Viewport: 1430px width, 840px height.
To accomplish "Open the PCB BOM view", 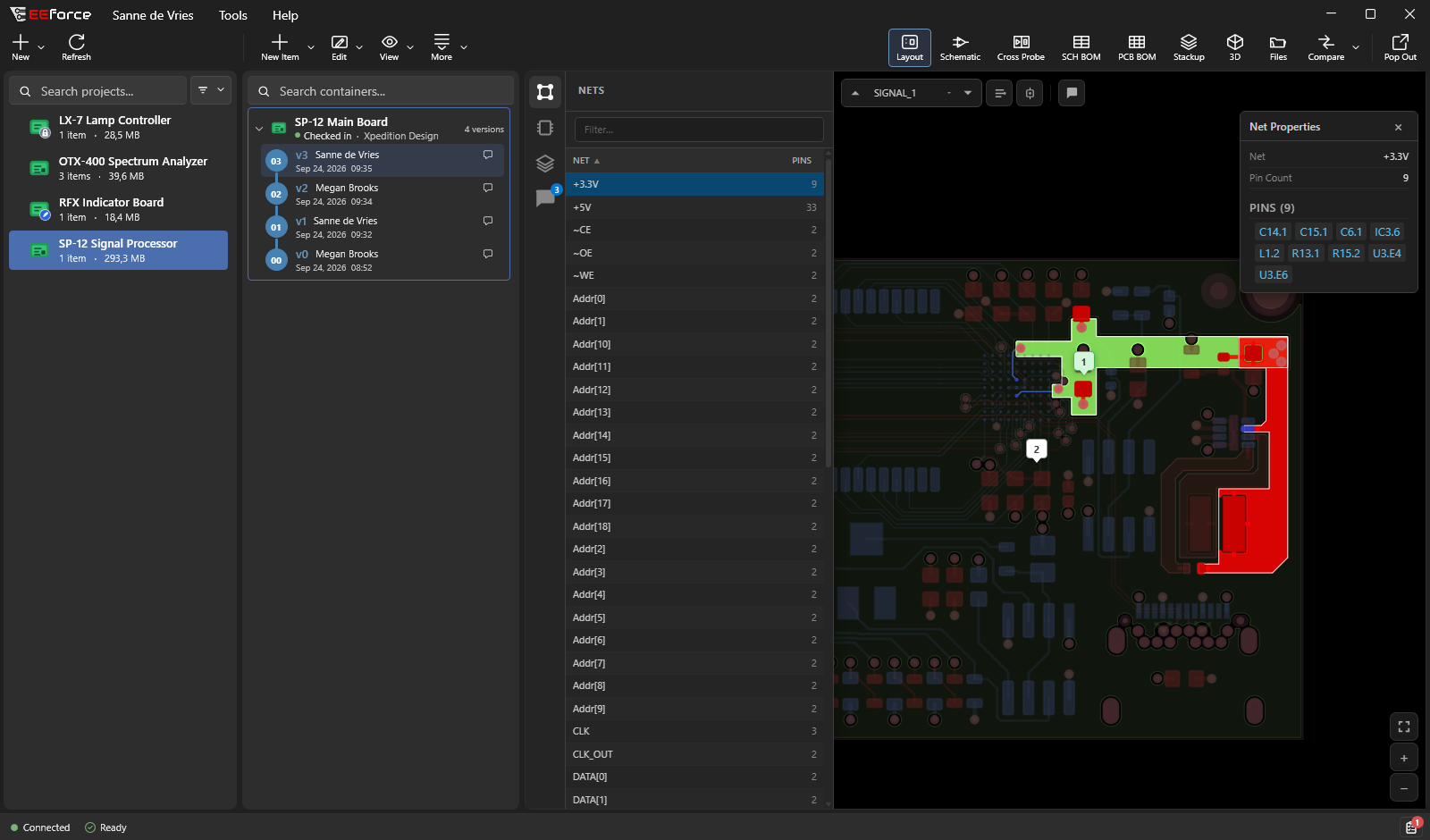I will [1137, 47].
